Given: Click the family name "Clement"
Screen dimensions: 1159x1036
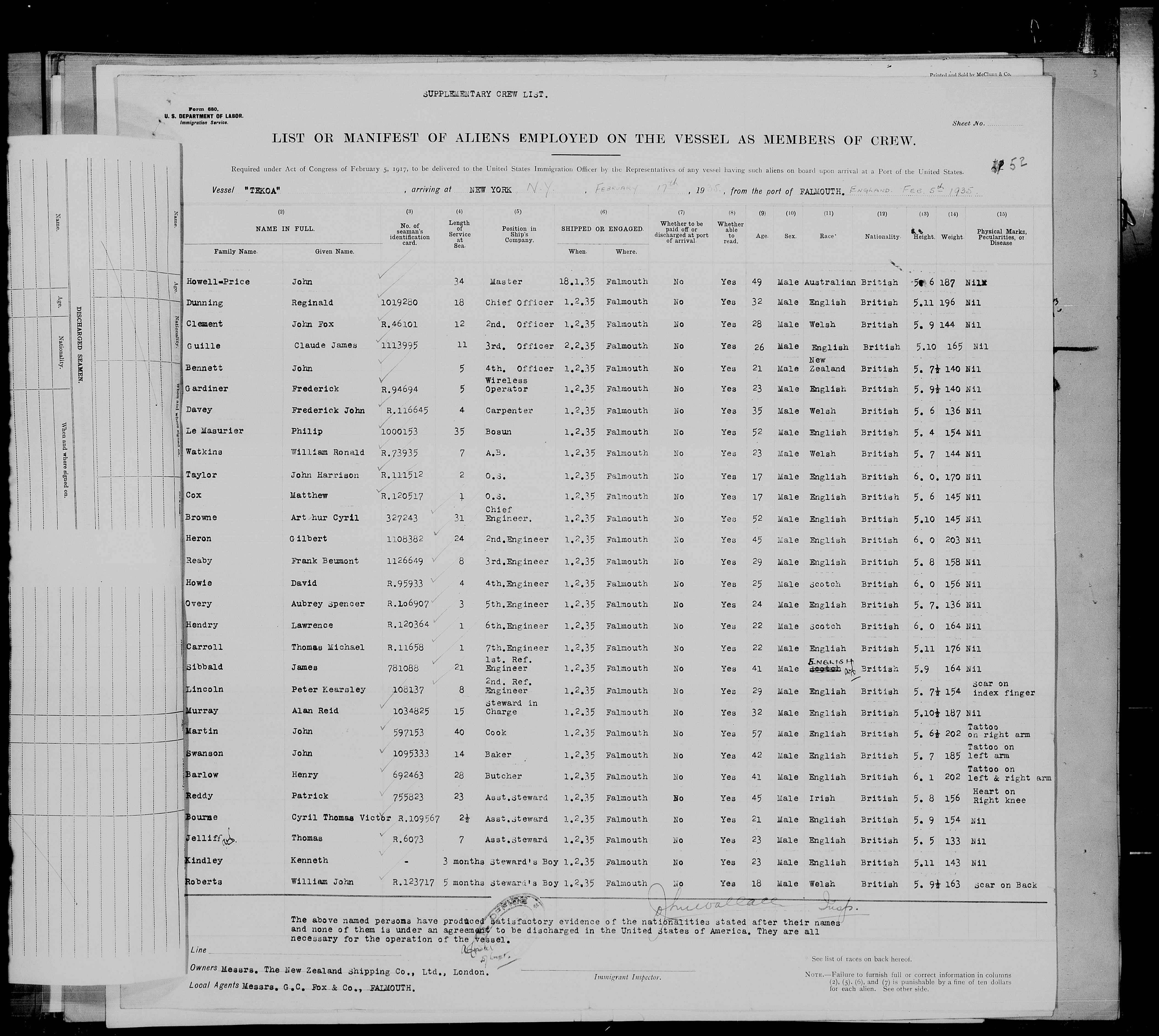Looking at the screenshot, I should coord(204,324).
